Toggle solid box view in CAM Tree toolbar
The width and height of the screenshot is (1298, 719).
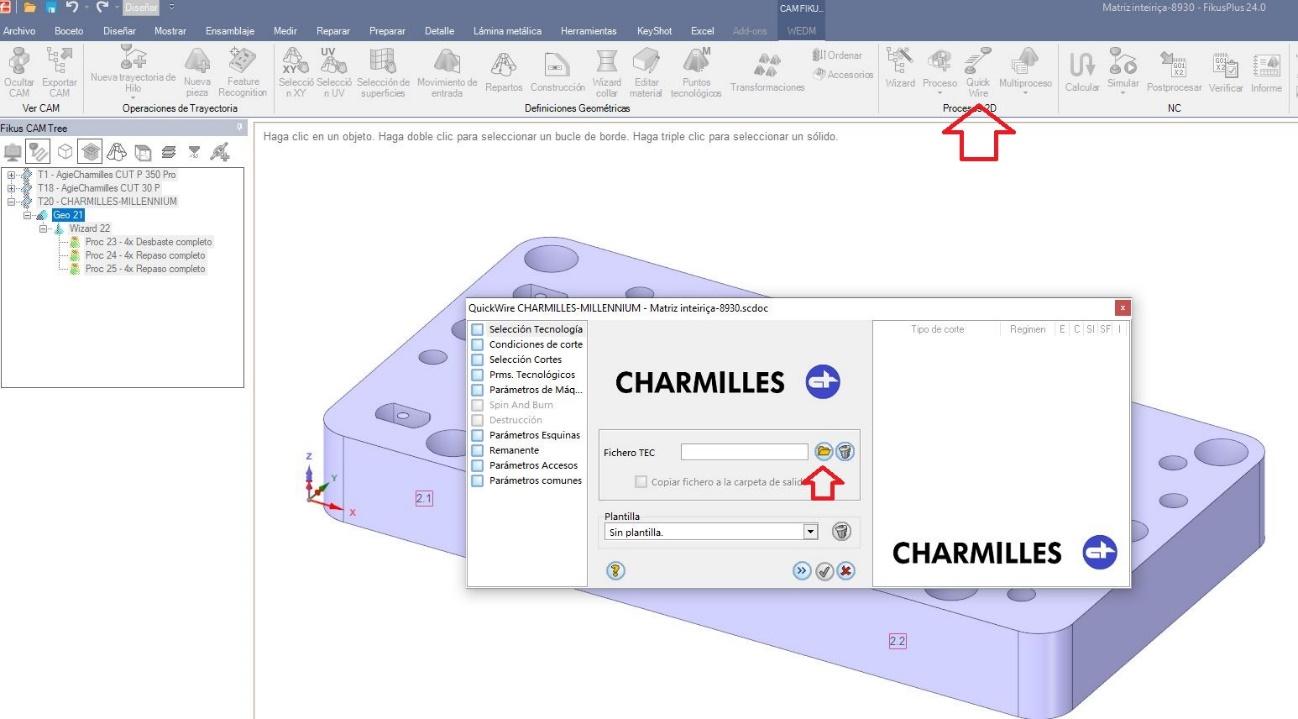[63, 150]
